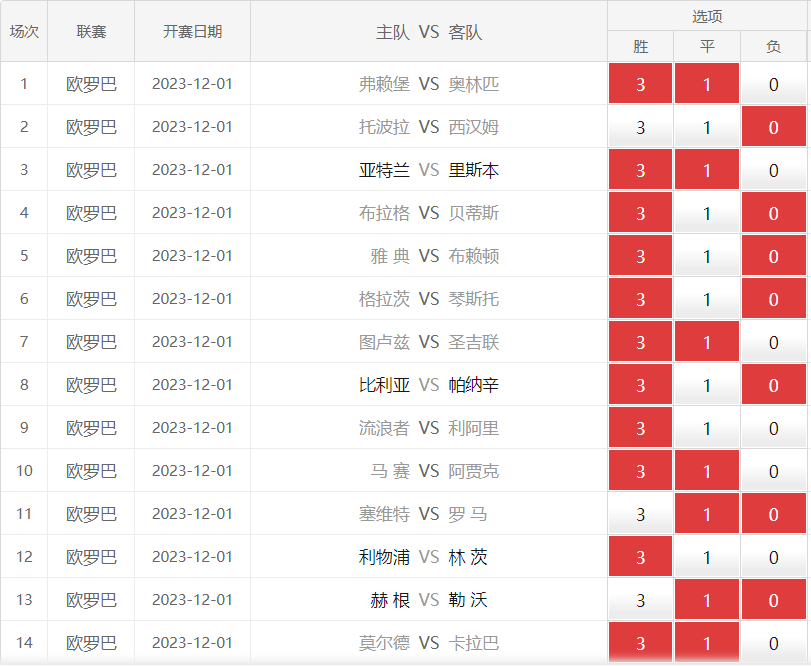Screen dimensions: 811x666
Task: Deselect lose option 0 for 布拉格 VS 贝蒂斯
Action: (774, 213)
